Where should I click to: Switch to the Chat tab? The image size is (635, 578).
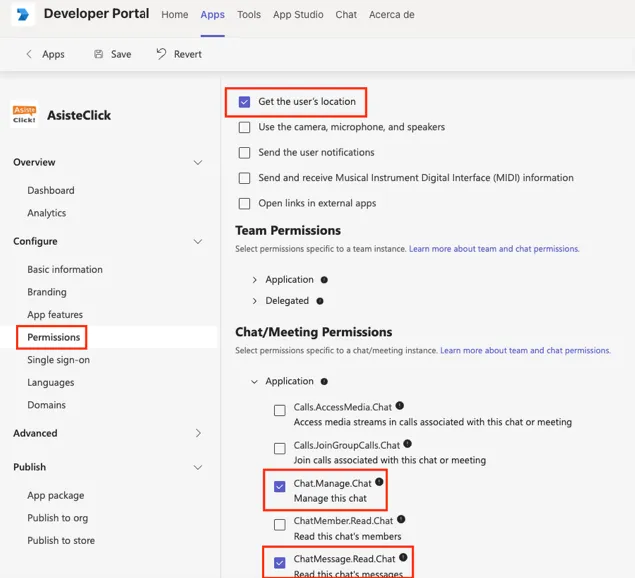tap(346, 15)
